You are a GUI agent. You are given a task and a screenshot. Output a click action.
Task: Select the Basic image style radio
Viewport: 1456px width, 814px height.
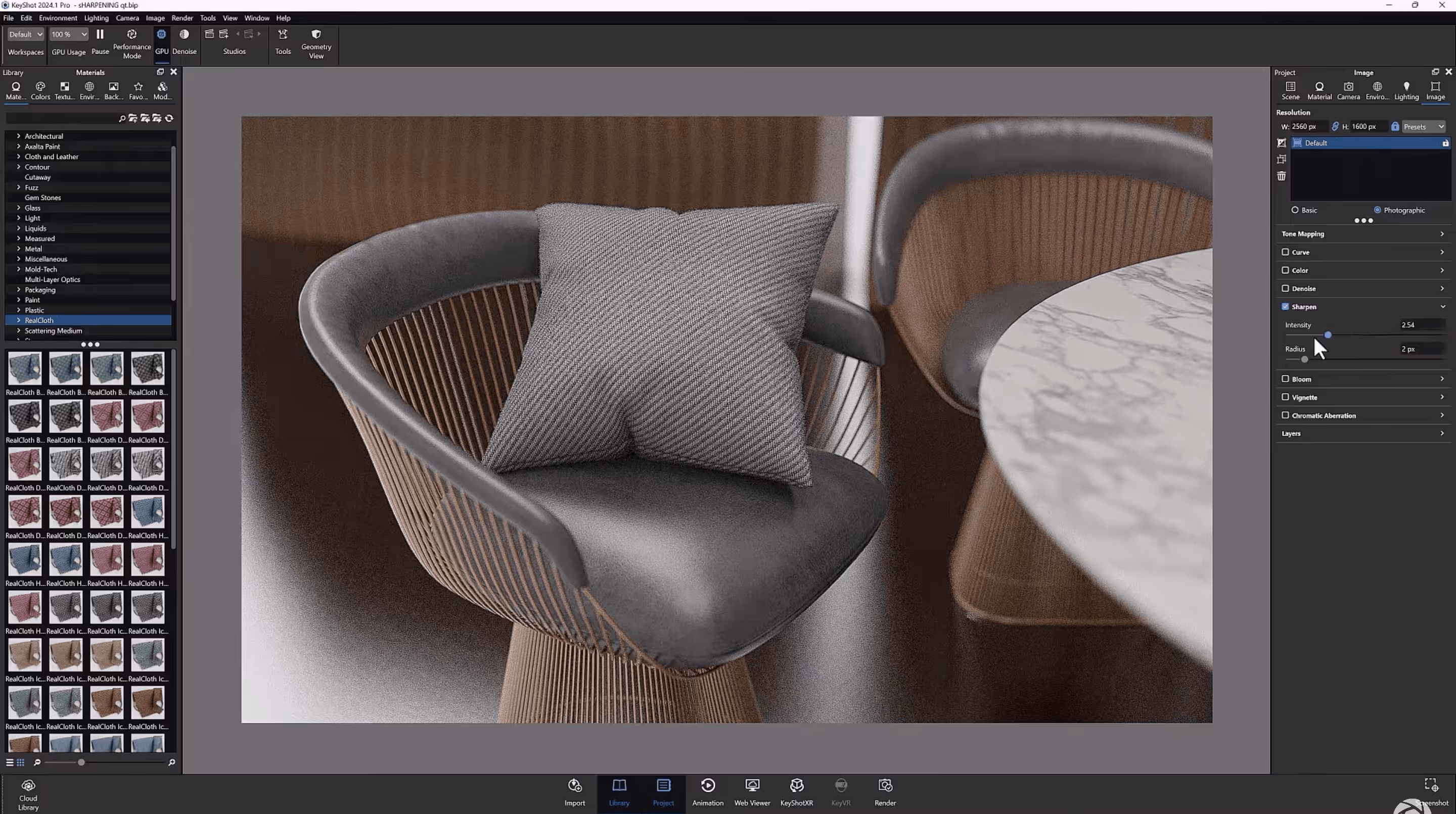[x=1294, y=210]
